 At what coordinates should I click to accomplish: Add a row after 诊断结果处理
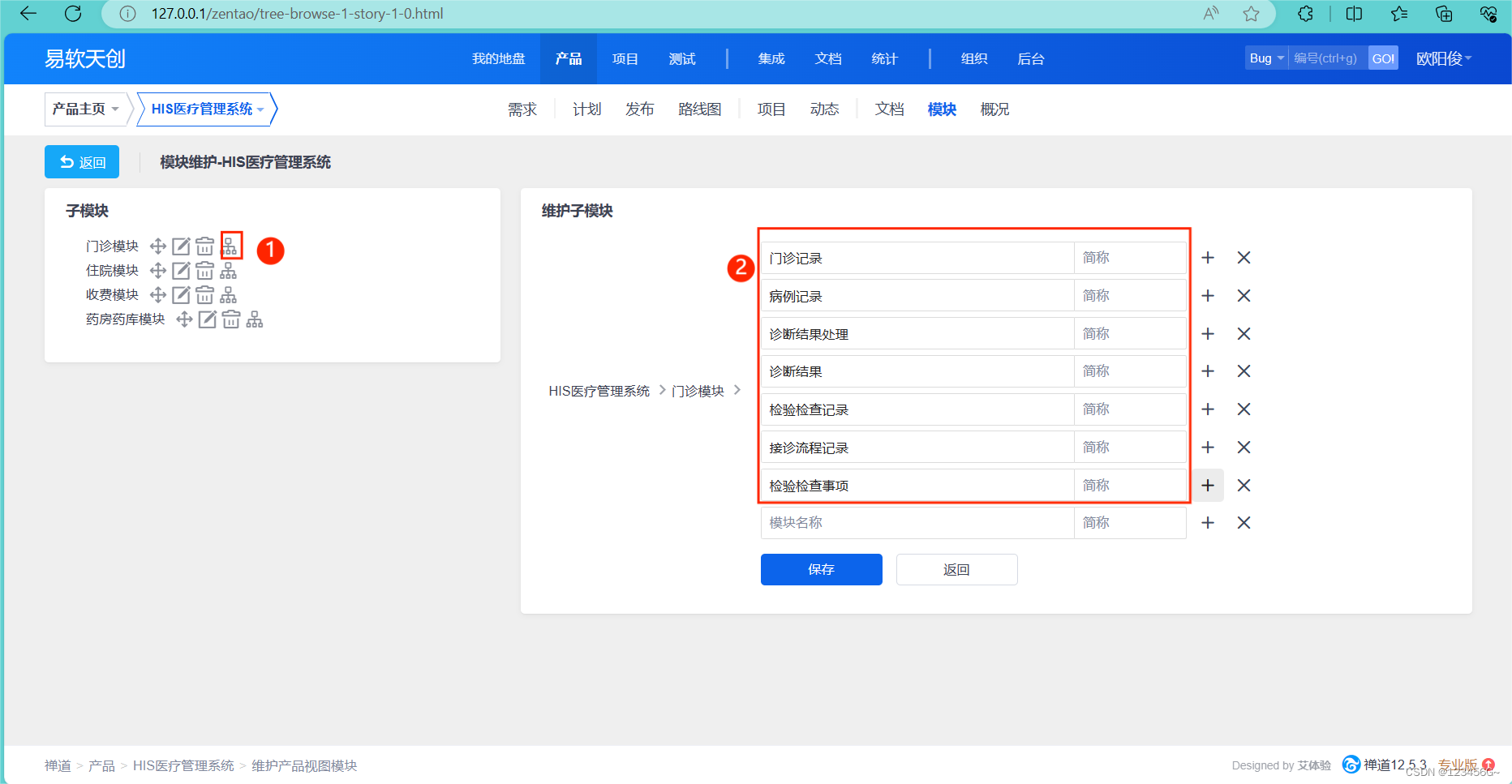[1208, 334]
